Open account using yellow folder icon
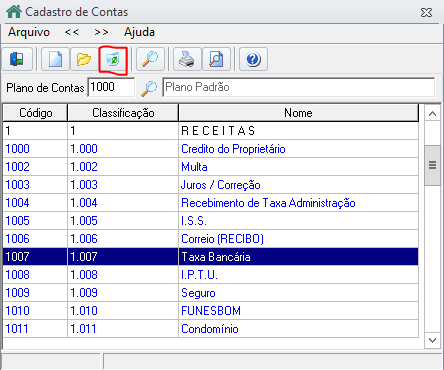 [x=84, y=59]
